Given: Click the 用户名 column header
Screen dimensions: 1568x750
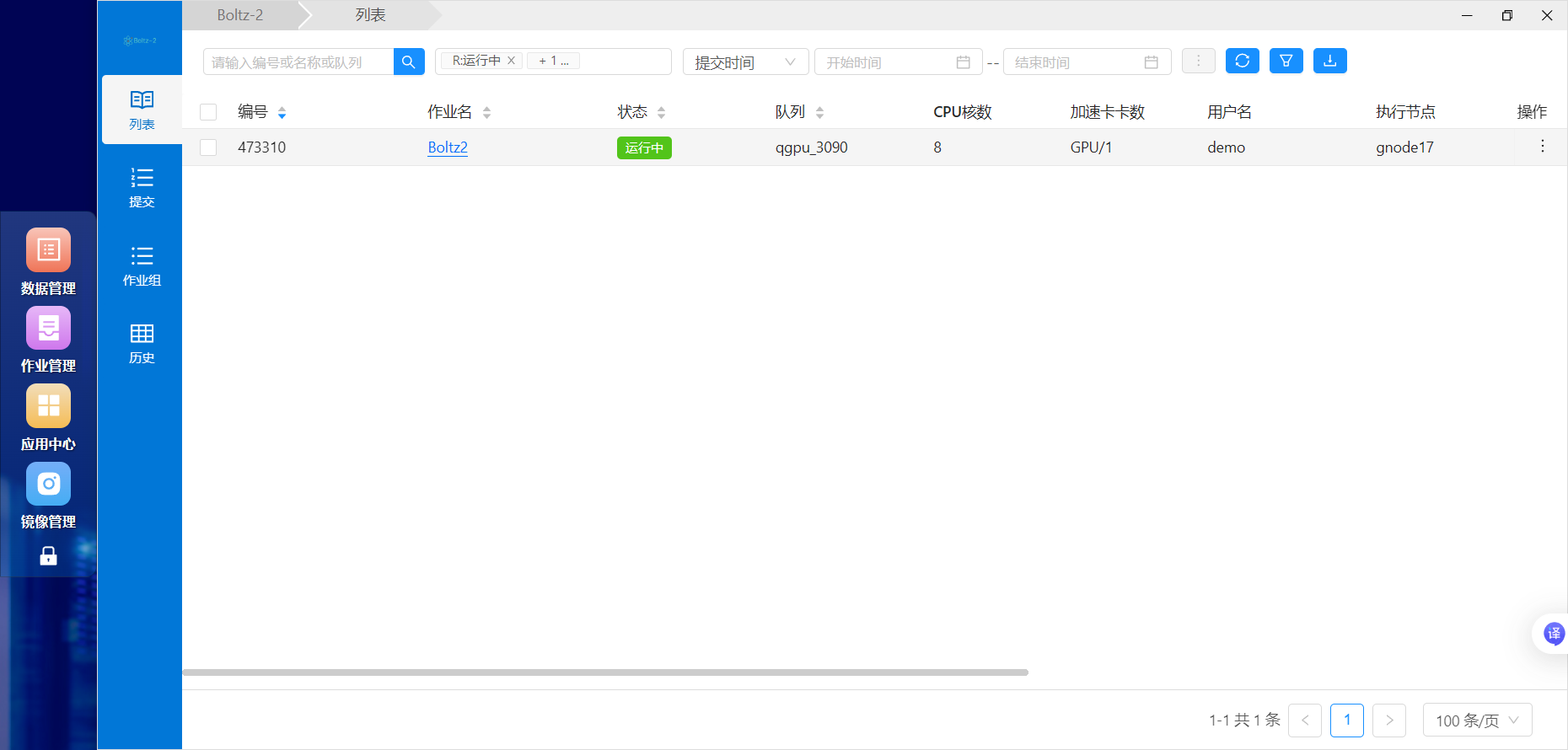Looking at the screenshot, I should click(x=1229, y=112).
